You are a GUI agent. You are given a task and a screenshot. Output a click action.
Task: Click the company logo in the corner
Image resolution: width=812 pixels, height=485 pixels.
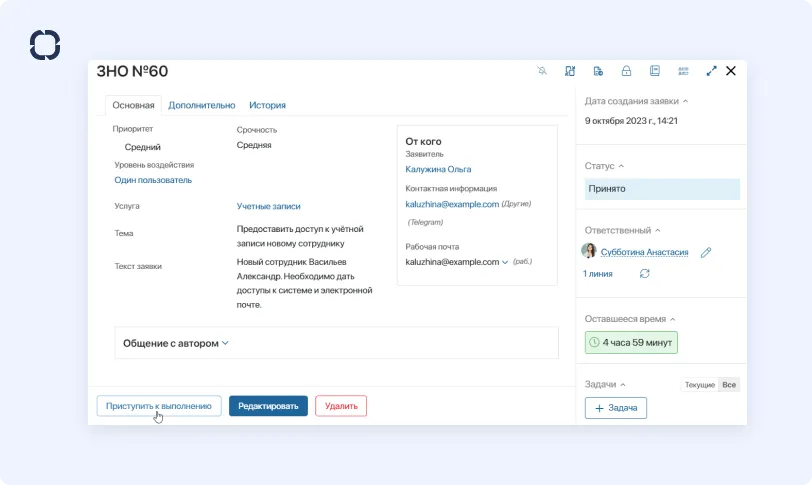[x=45, y=45]
